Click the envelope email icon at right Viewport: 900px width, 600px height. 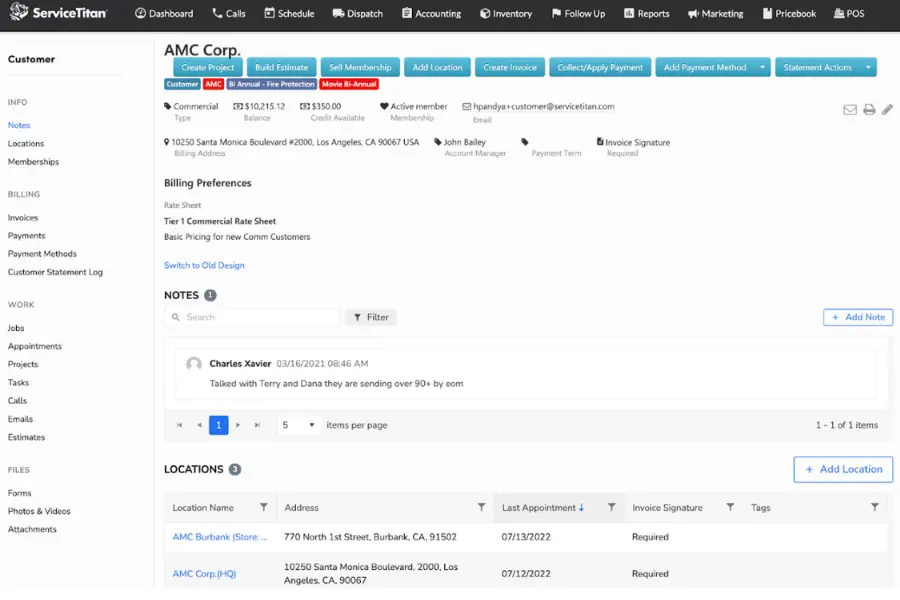[850, 110]
